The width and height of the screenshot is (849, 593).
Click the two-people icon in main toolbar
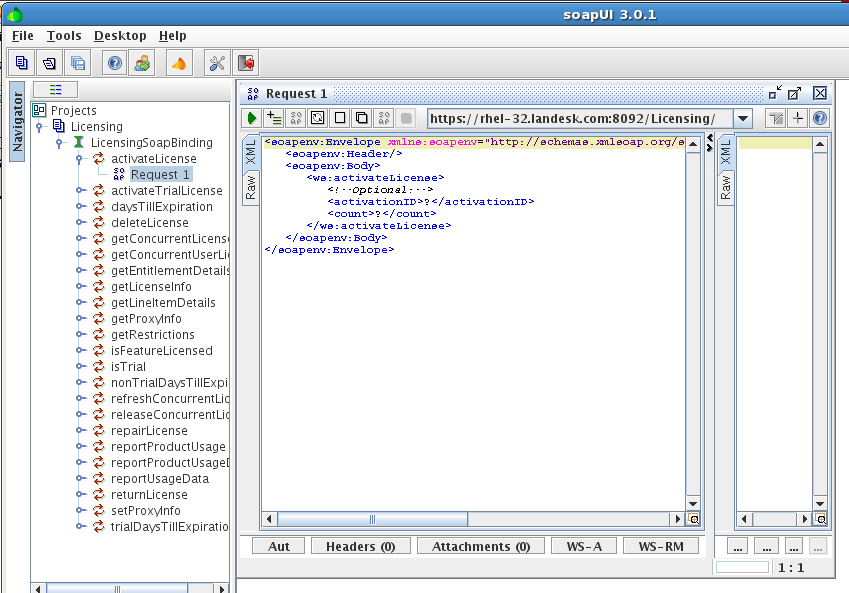click(x=142, y=63)
